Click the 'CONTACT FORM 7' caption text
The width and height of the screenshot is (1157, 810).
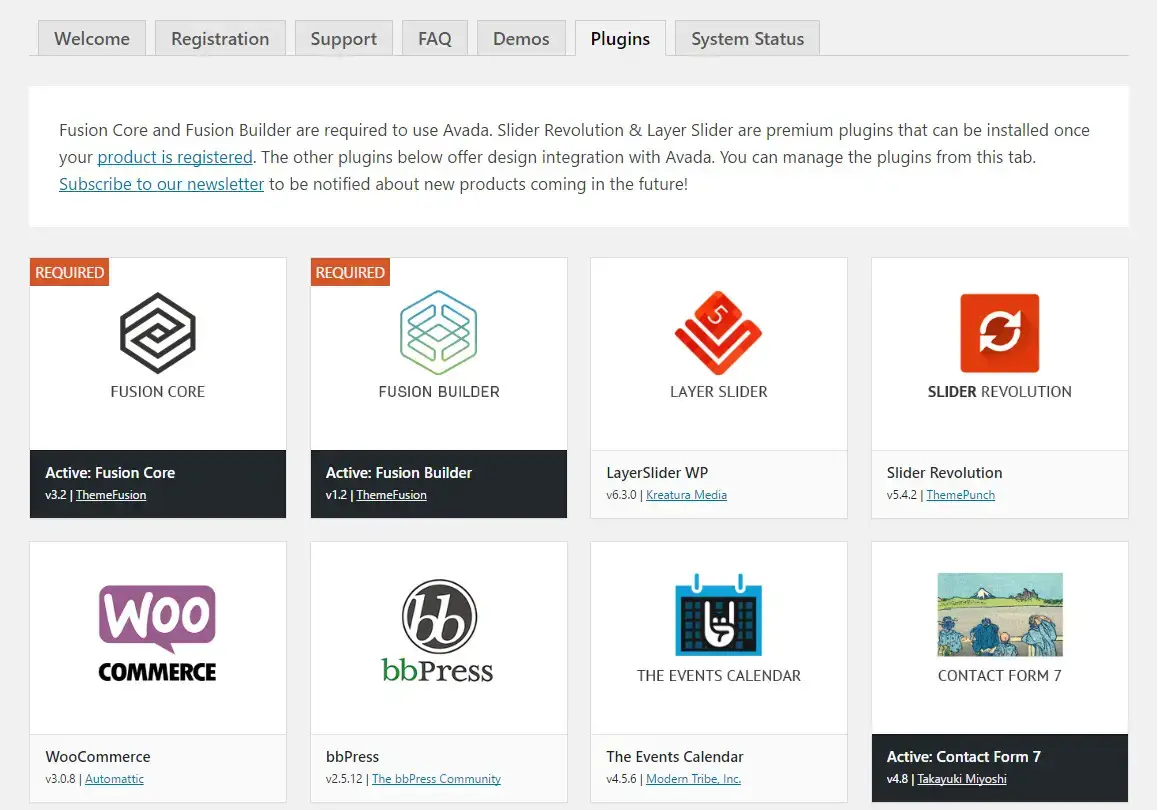pos(999,676)
